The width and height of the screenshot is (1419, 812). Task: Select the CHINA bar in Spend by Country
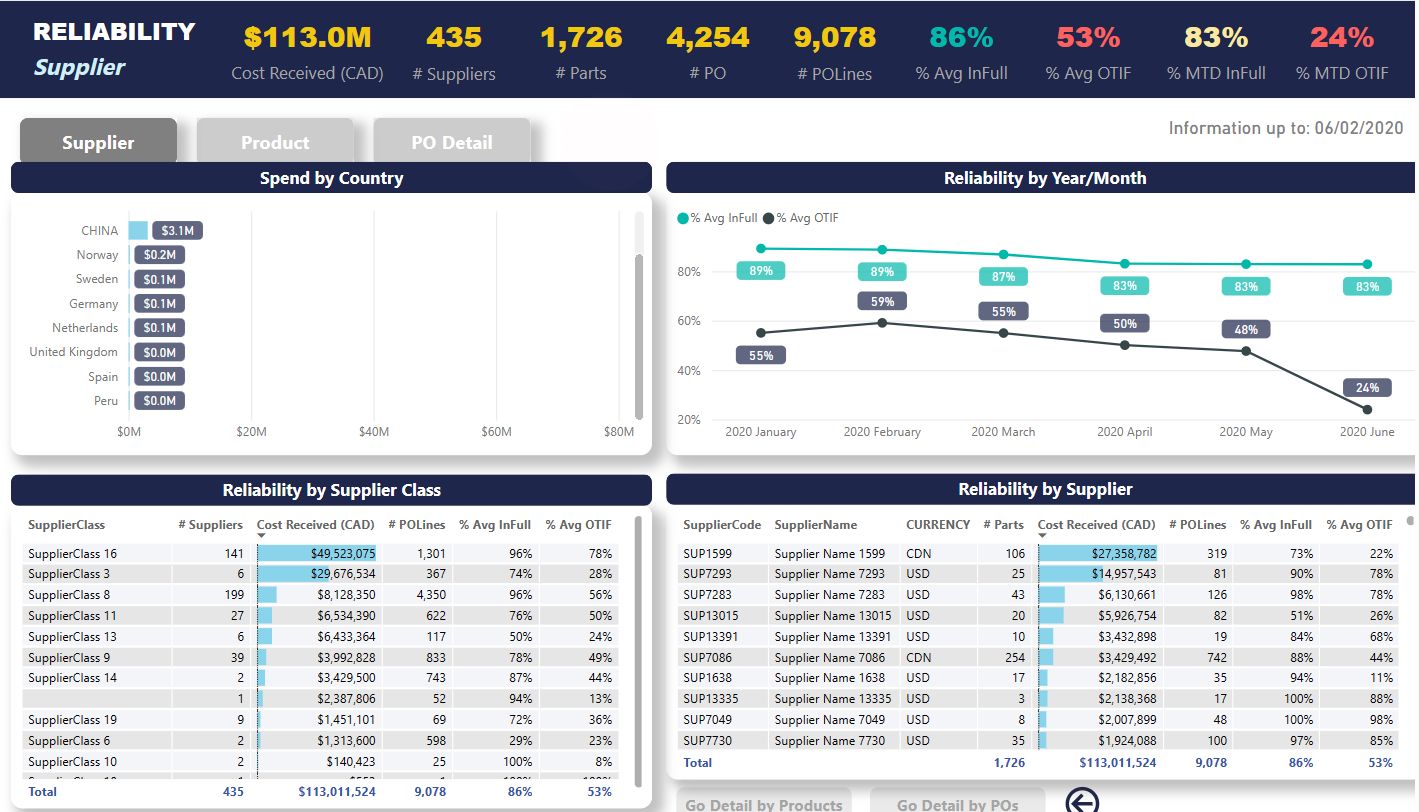(138, 230)
